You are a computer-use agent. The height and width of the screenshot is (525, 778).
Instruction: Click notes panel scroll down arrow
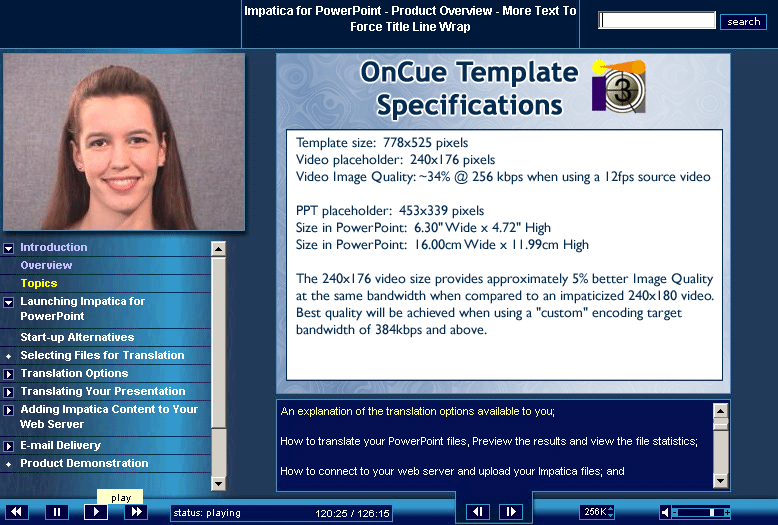tap(720, 480)
